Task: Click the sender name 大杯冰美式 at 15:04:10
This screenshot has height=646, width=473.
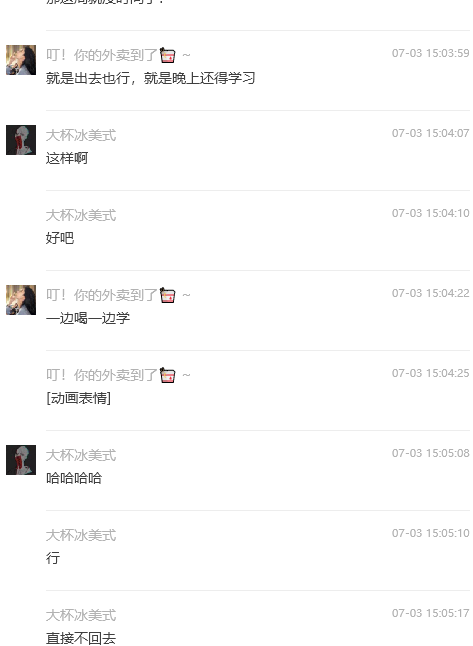Action: [81, 215]
